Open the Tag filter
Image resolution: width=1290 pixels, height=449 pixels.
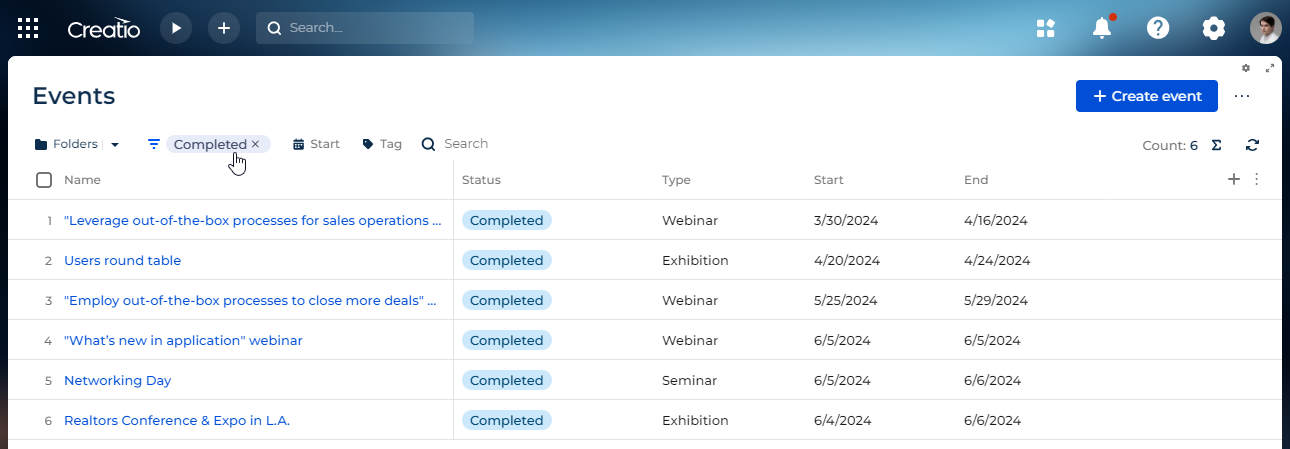click(x=382, y=144)
